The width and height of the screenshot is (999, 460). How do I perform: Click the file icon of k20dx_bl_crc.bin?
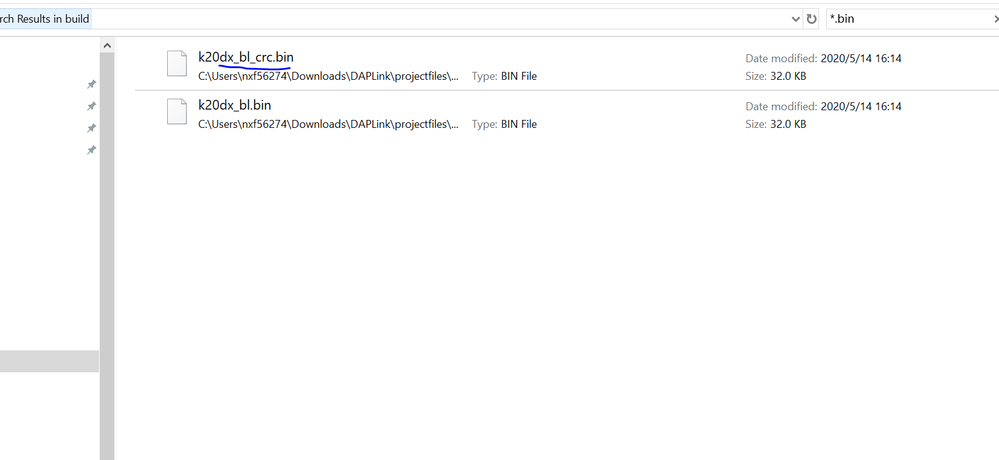(177, 64)
